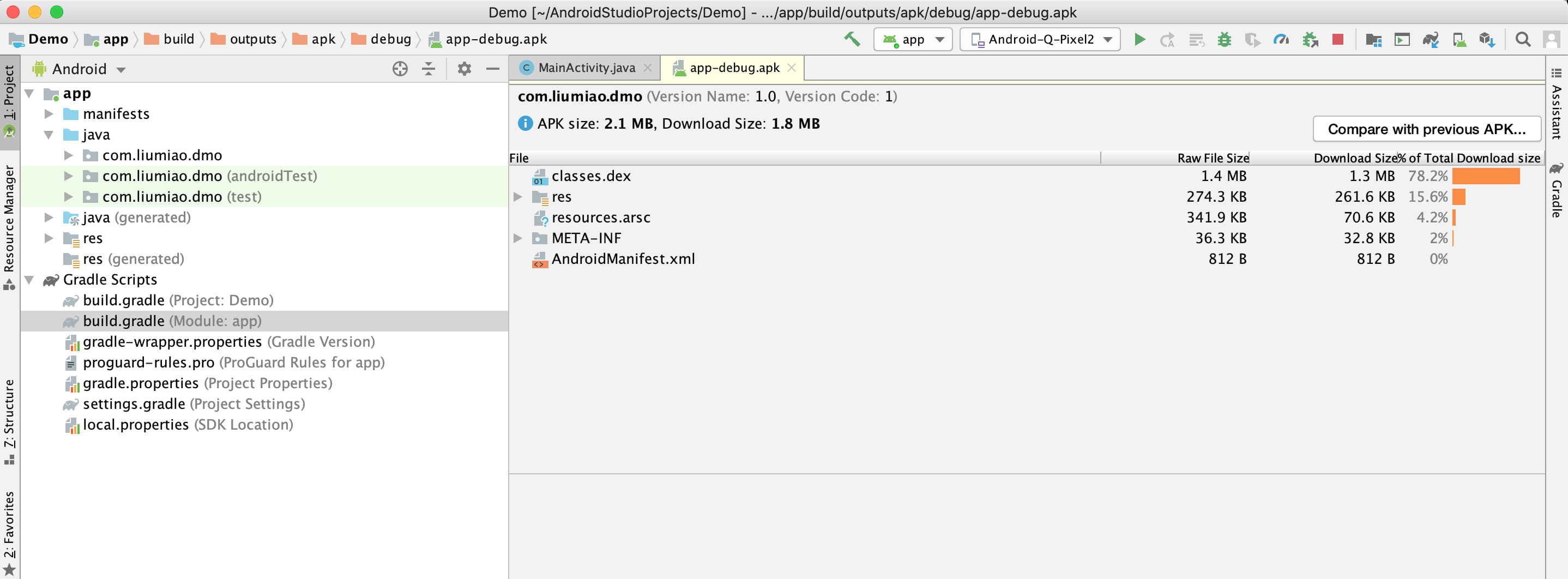Click the classes.dex orange size bar
The height and width of the screenshot is (579, 1568).
1485,177
